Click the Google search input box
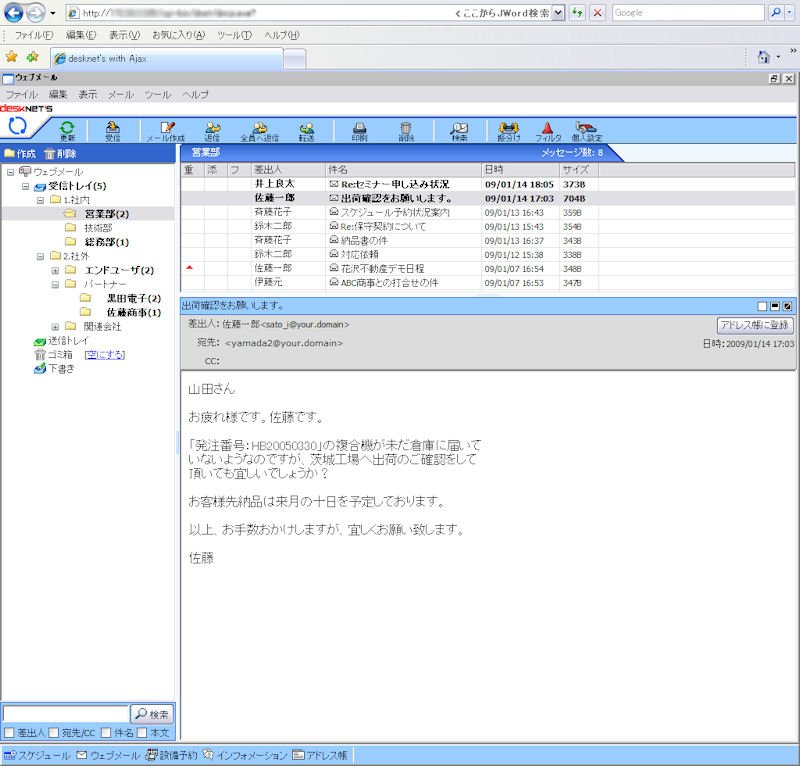 click(688, 13)
